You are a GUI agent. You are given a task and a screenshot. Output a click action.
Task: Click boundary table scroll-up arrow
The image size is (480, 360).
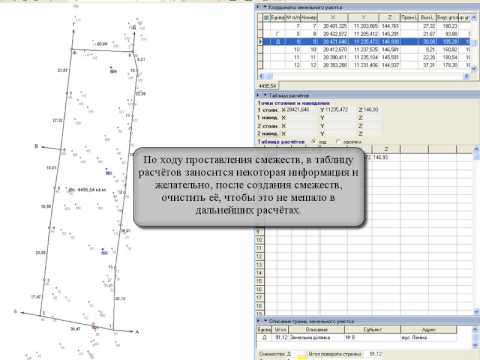click(476, 329)
